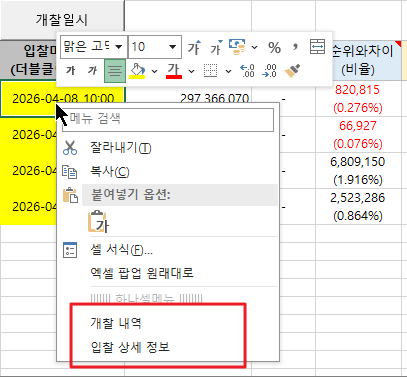Click the 순위와차이 (비율) column header
Image resolution: width=407 pixels, height=377 pixels.
tap(362, 60)
